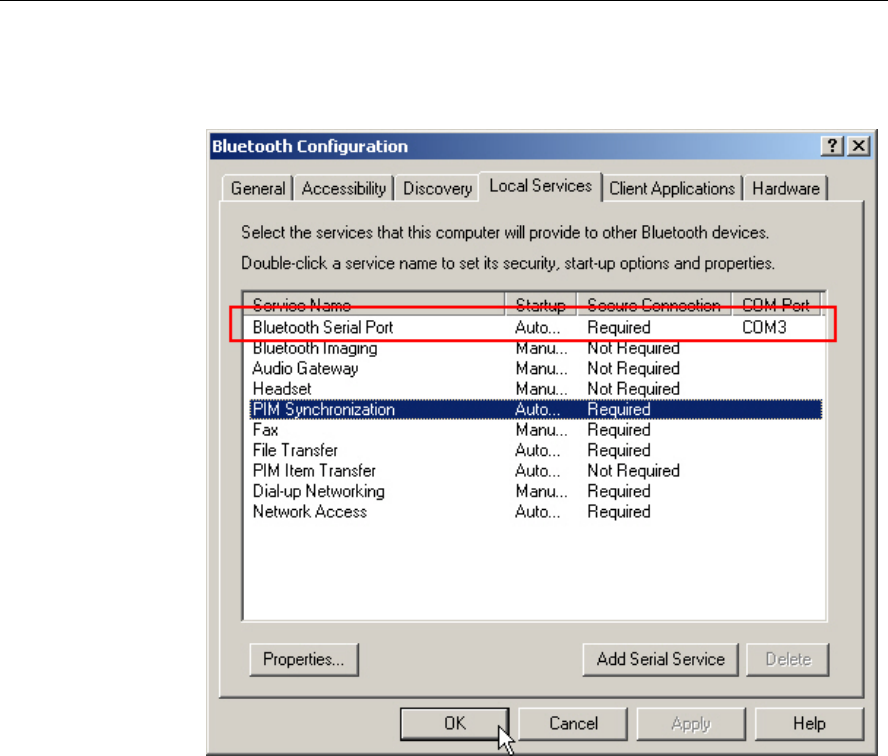This screenshot has width=888, height=756.
Task: Select the Local Services tab
Action: [540, 186]
